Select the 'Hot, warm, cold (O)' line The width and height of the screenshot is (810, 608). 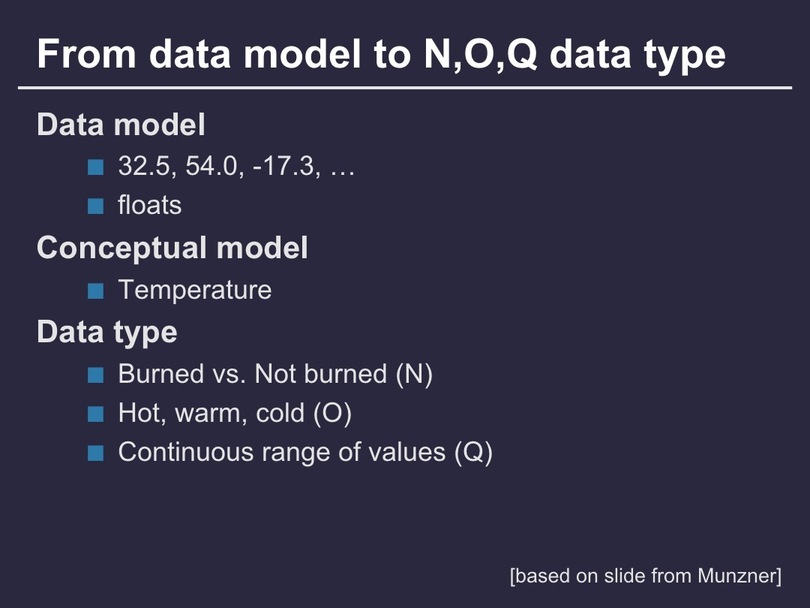point(235,413)
